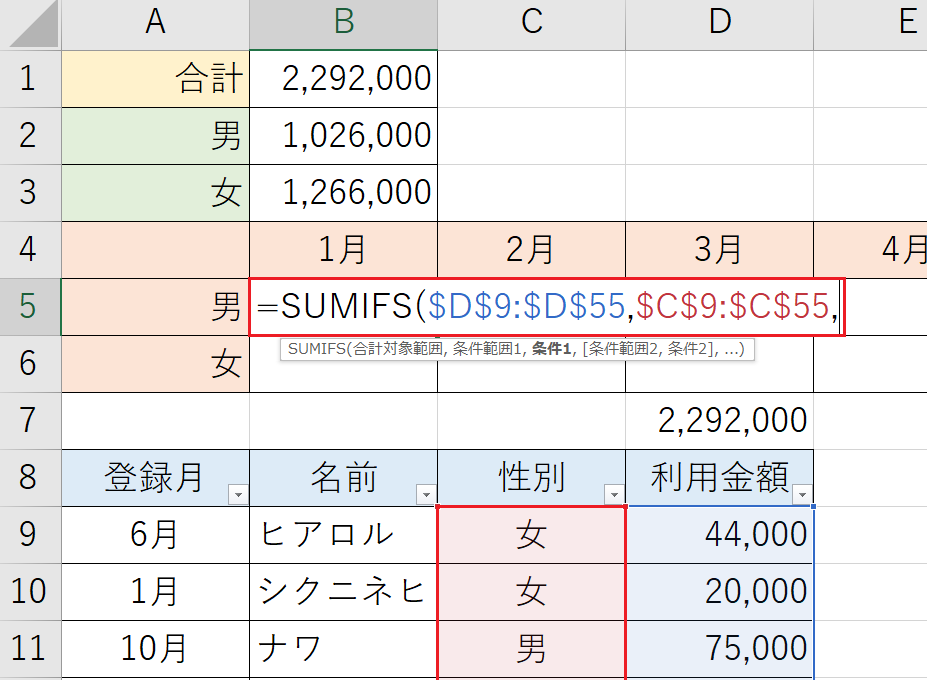This screenshot has height=680, width=927.
Task: Select row 8 header
Action: pyautogui.click(x=31, y=477)
